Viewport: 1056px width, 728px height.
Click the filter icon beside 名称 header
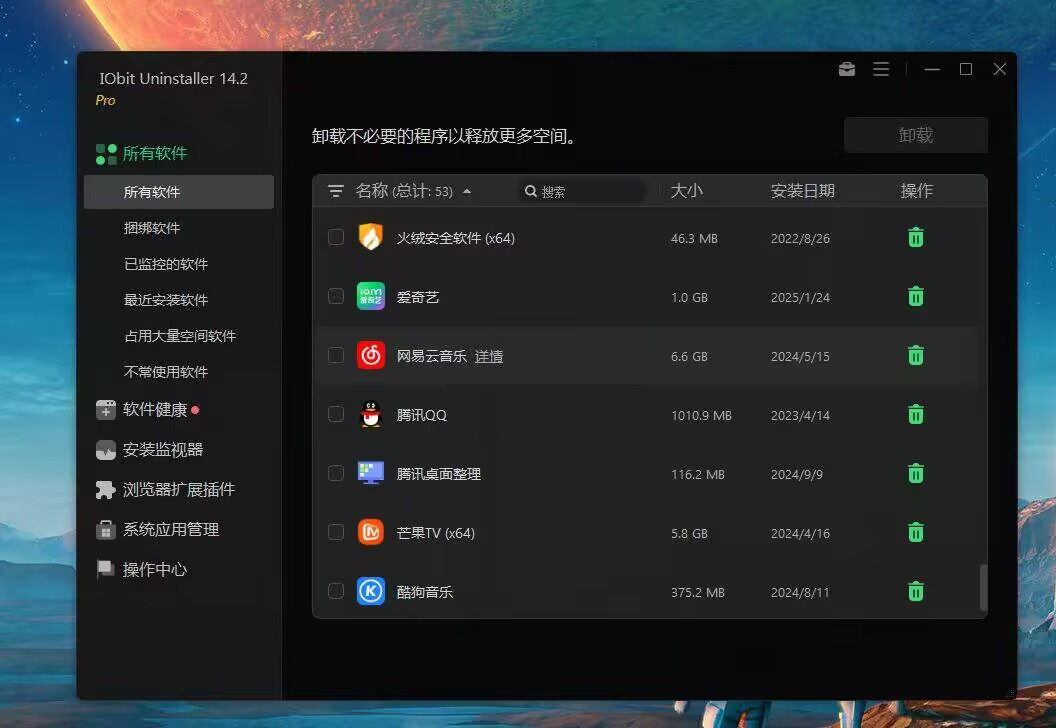point(335,191)
